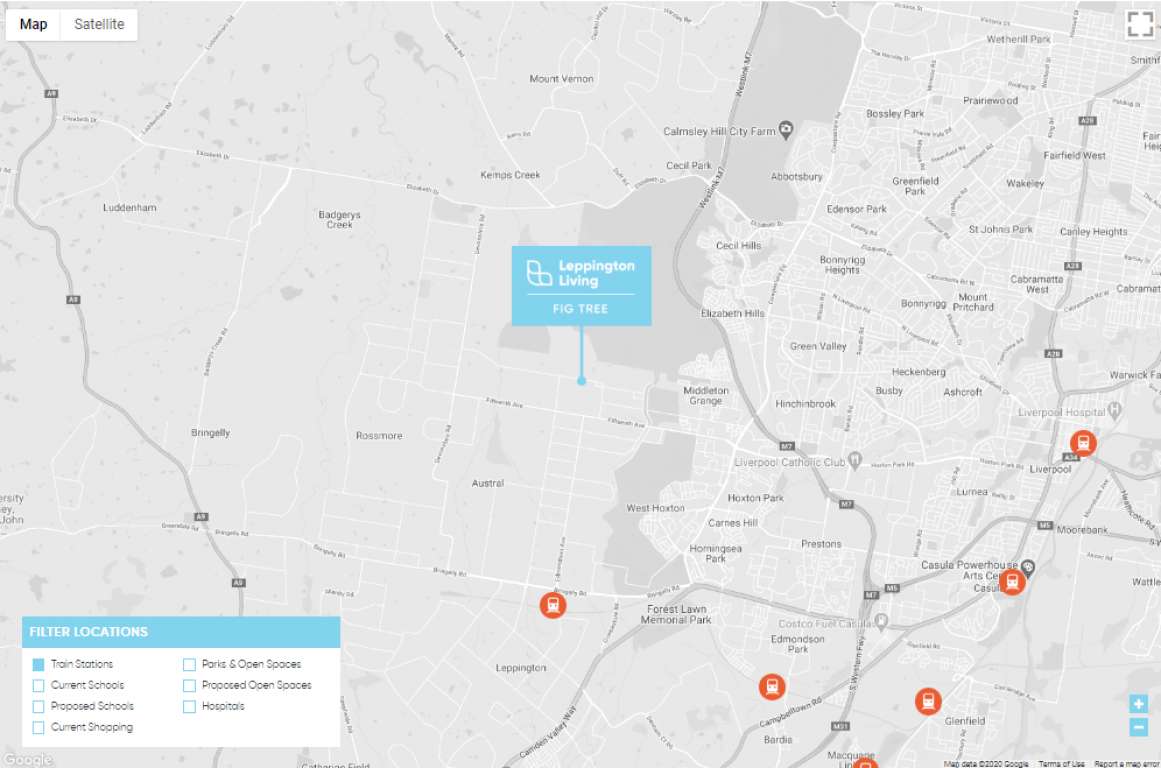Select the Casula train station marker
This screenshot has width=1161, height=768.
[x=1012, y=582]
